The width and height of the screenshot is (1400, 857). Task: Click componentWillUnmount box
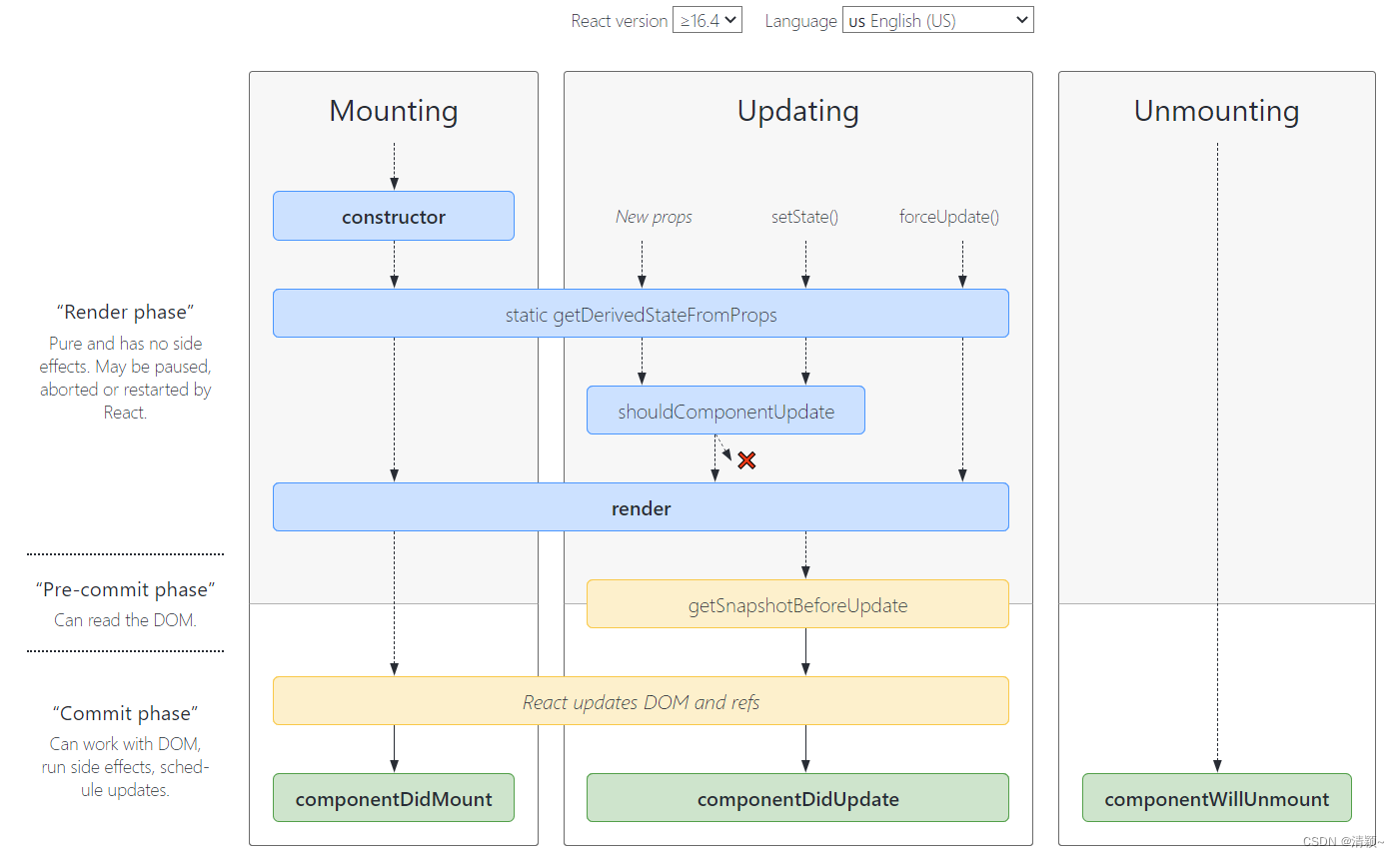point(1217,798)
